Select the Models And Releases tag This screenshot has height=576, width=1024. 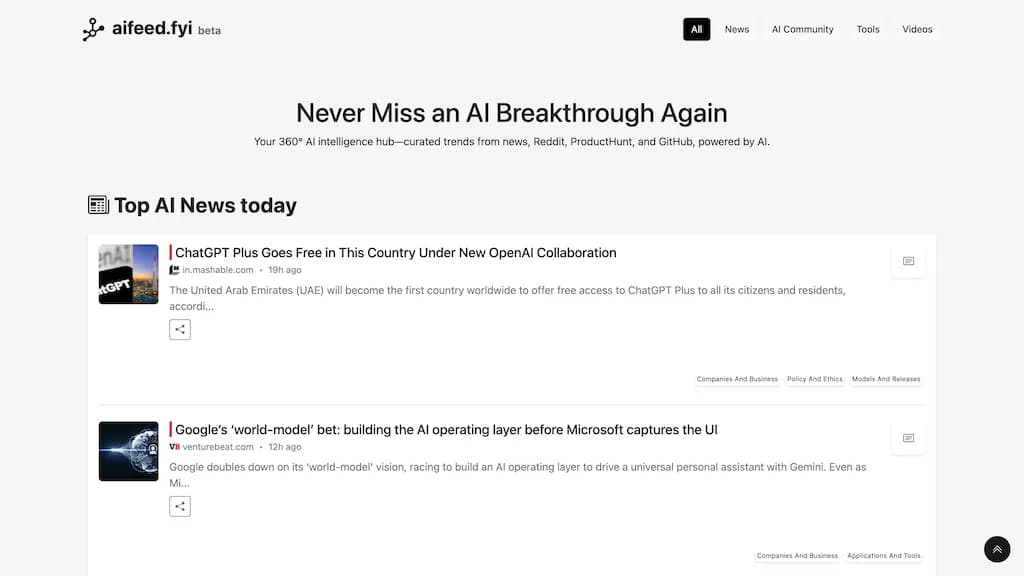tap(886, 379)
